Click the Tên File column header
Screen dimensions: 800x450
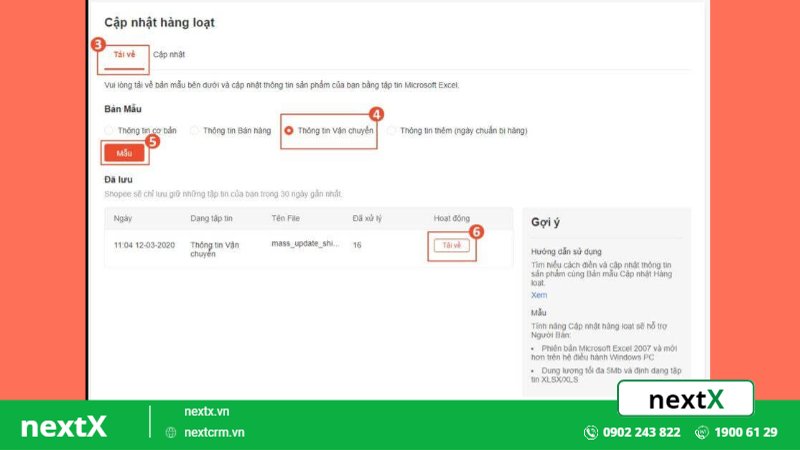point(286,218)
